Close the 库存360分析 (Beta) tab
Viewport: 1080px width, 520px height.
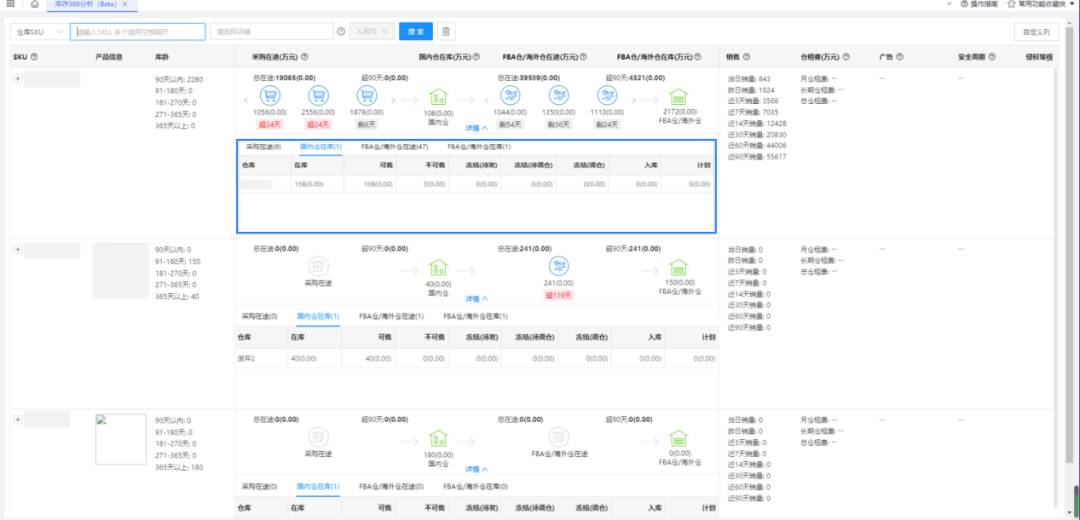pos(124,5)
